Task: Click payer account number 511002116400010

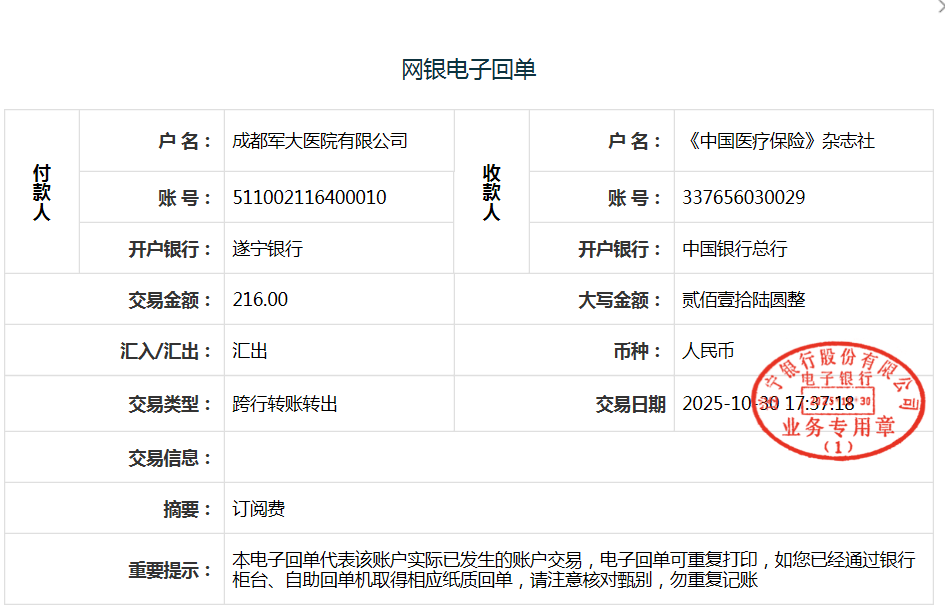Action: (309, 197)
